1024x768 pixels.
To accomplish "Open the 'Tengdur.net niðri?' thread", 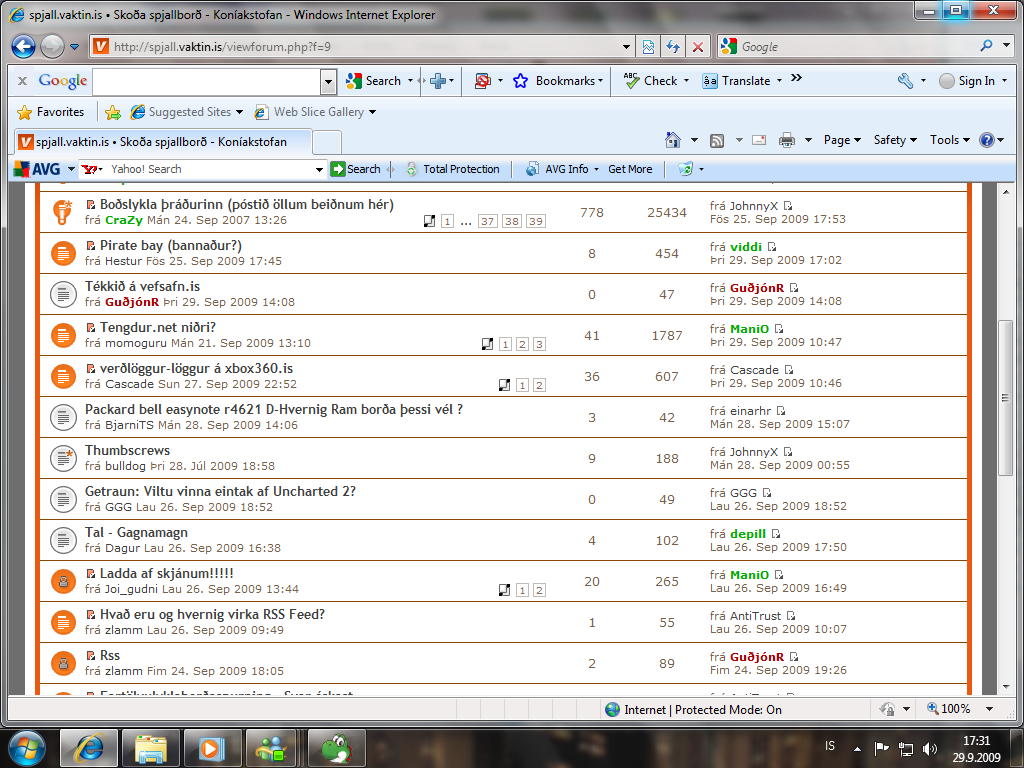I will pyautogui.click(x=157, y=327).
